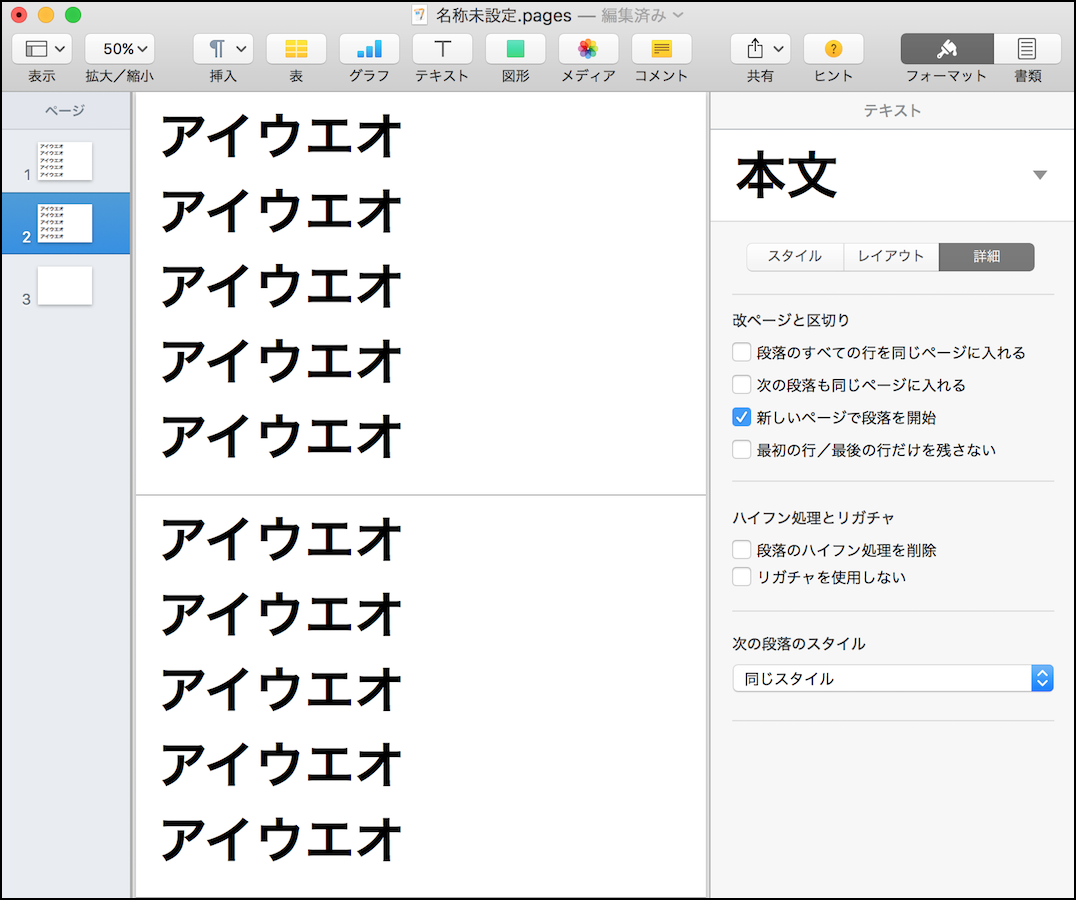Image resolution: width=1076 pixels, height=900 pixels.
Task: Open the 図形 (Shape) menu icon
Action: (515, 49)
